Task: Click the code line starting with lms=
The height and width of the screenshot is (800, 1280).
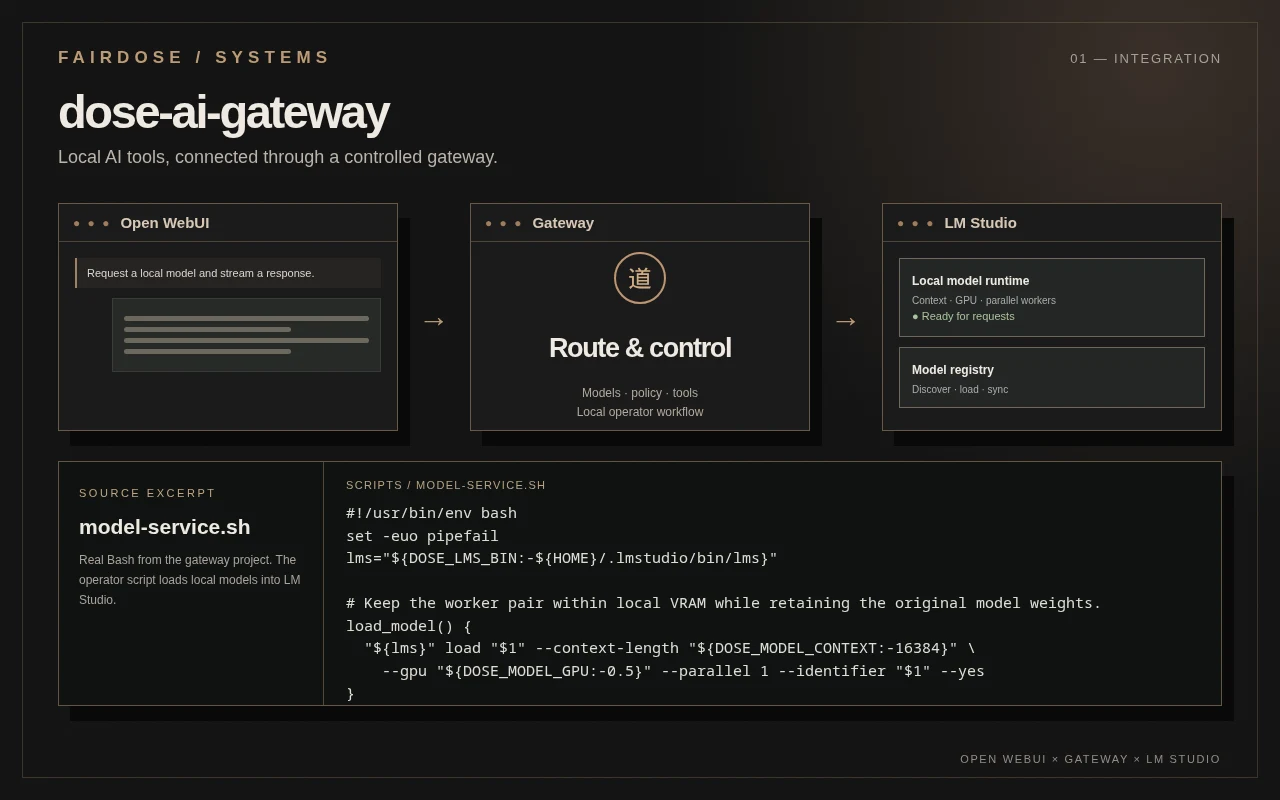Action: point(562,558)
